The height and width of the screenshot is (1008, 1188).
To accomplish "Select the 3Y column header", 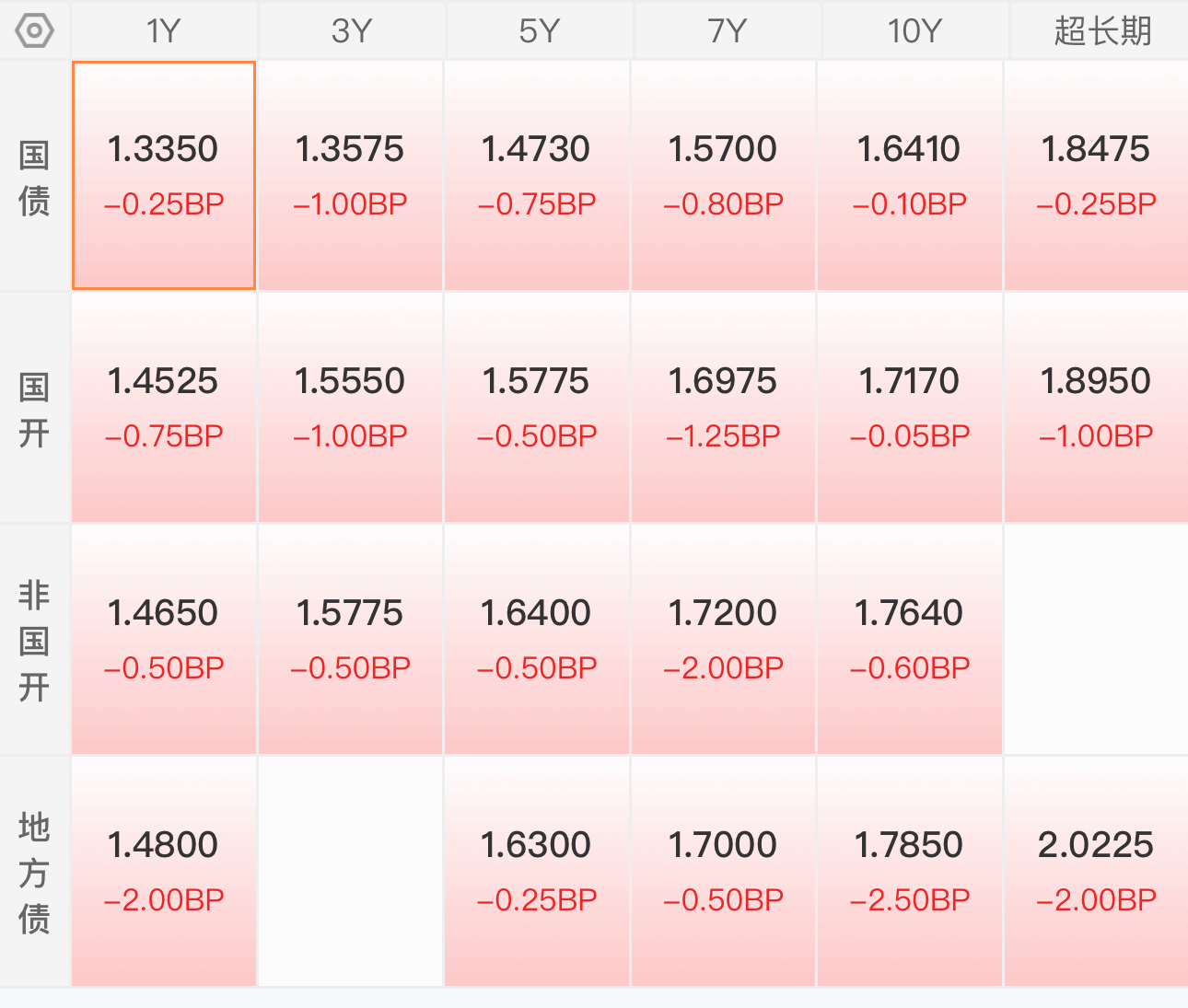I will click(x=352, y=30).
